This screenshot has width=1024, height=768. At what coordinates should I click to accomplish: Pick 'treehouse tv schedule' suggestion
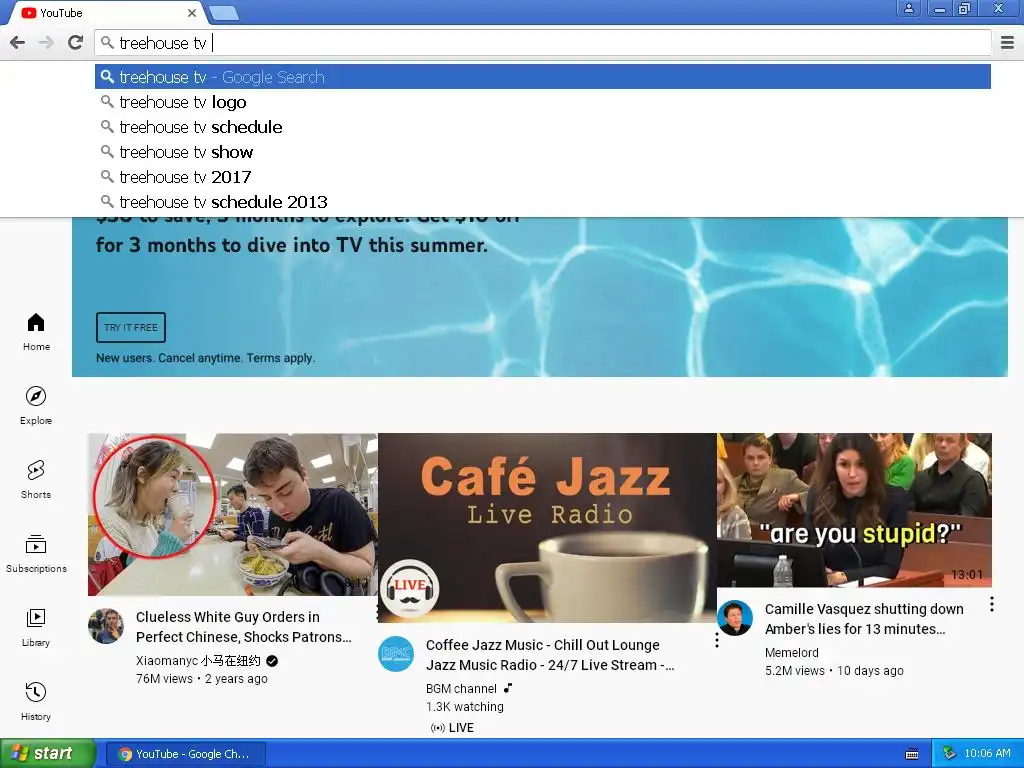(543, 127)
